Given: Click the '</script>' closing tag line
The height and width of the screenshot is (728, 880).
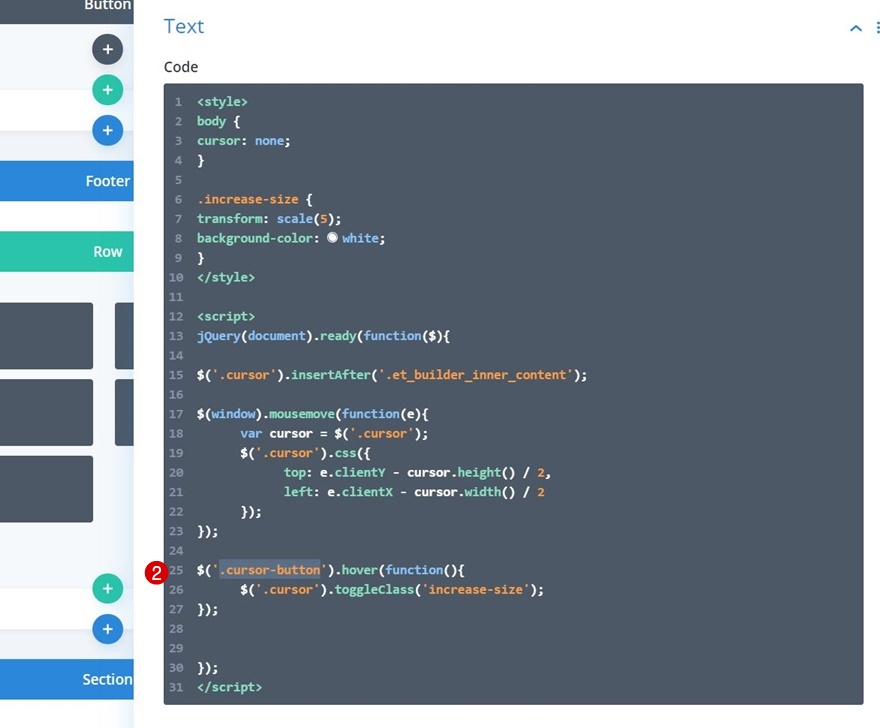Looking at the screenshot, I should pyautogui.click(x=229, y=687).
